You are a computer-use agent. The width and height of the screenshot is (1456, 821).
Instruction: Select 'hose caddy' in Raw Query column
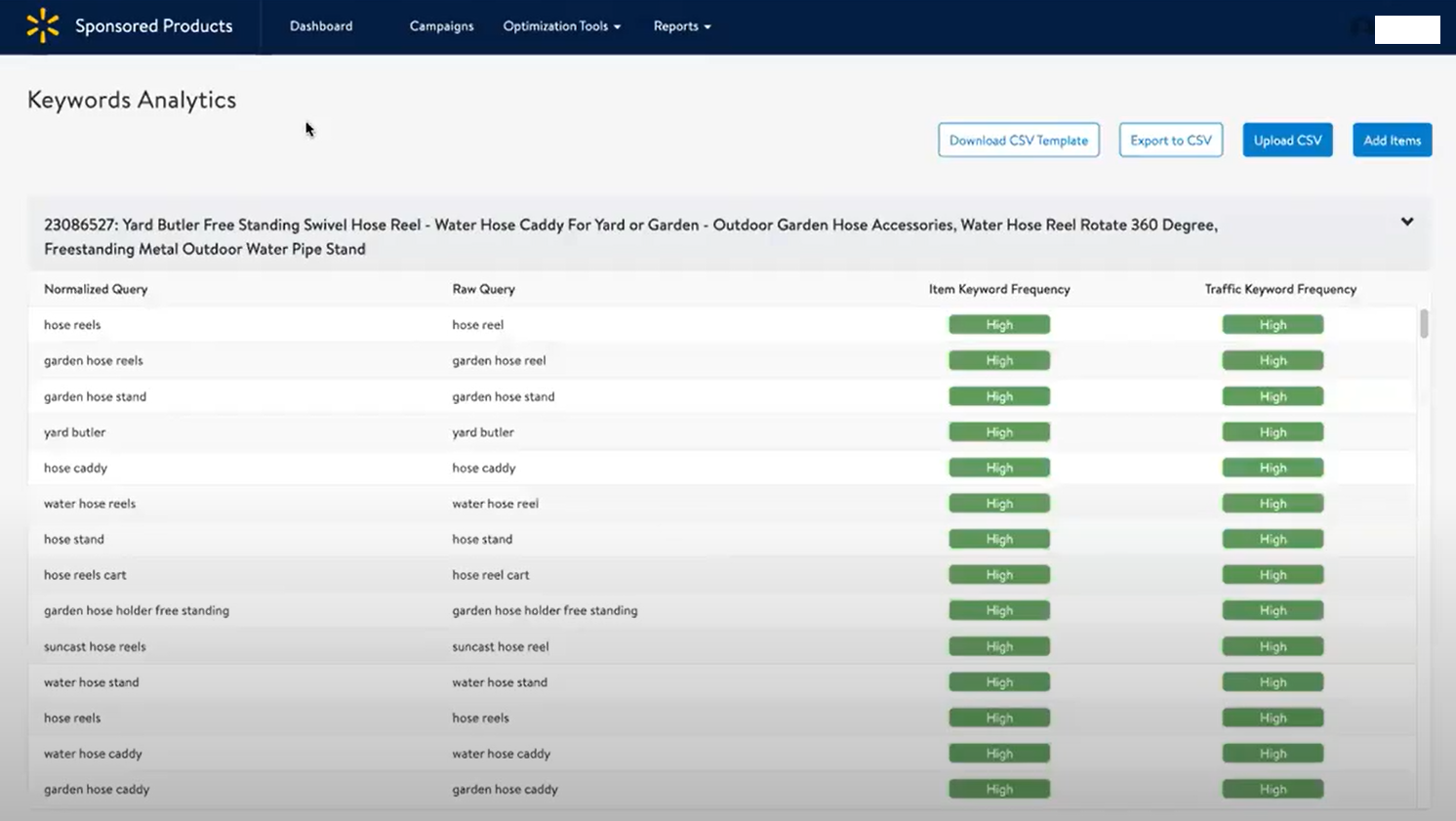484,468
